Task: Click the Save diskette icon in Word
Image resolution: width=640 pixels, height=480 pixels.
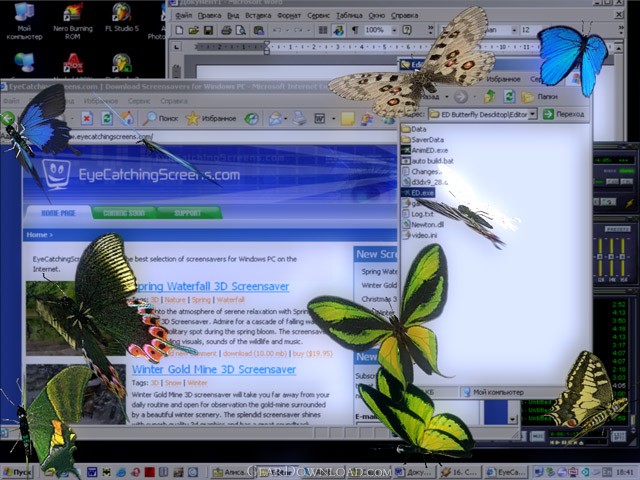Action: tap(208, 30)
